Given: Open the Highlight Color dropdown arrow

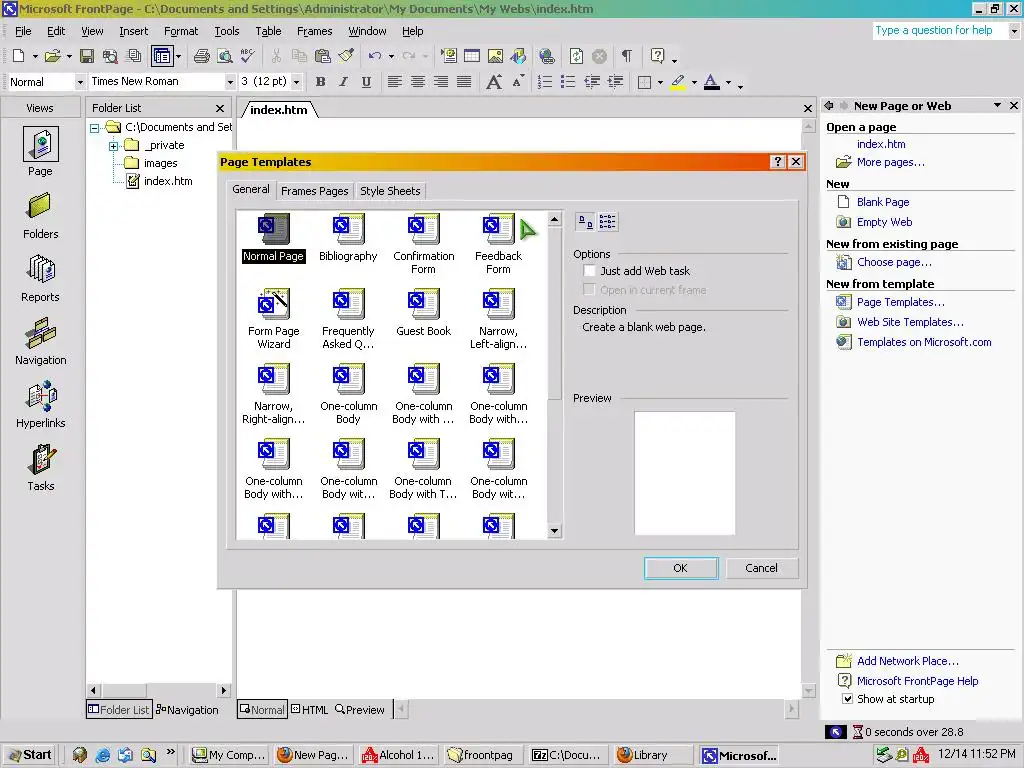Looking at the screenshot, I should 694,82.
